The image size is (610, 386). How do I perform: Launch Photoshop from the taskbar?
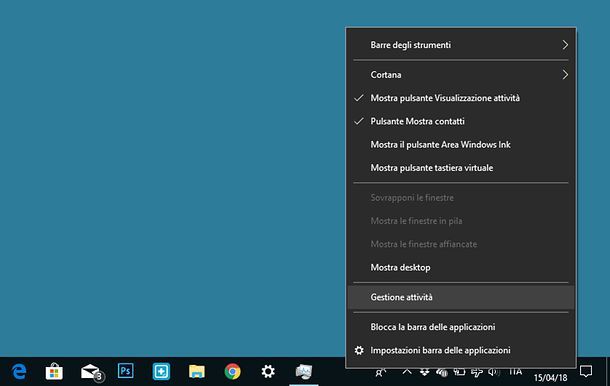(125, 371)
